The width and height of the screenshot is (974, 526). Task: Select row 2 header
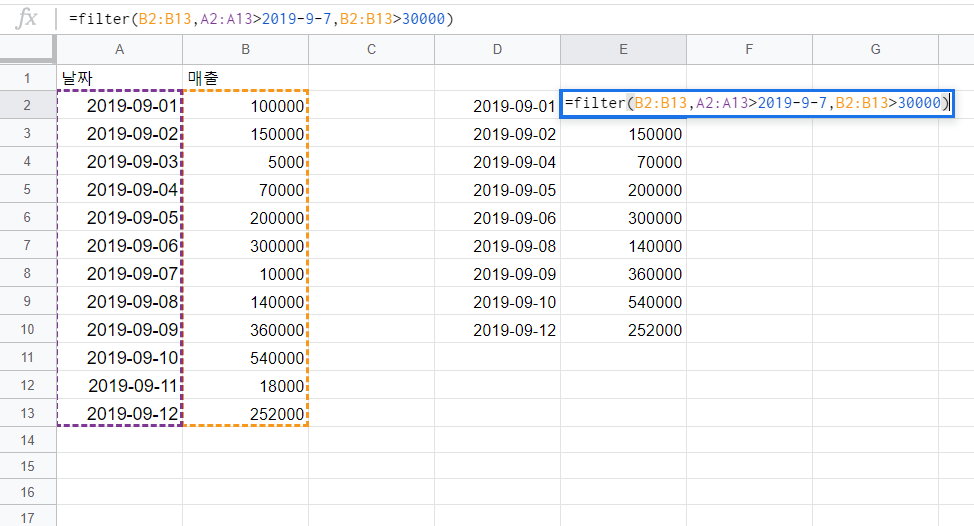click(27, 105)
